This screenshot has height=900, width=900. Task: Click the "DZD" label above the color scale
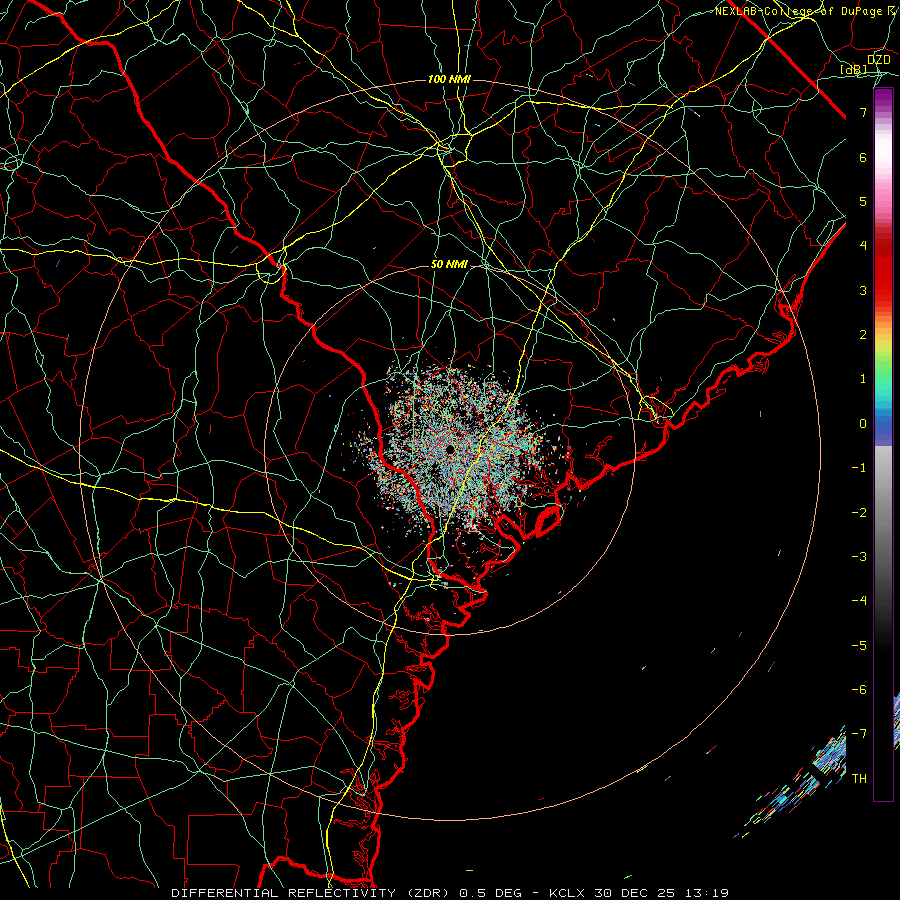click(878, 60)
